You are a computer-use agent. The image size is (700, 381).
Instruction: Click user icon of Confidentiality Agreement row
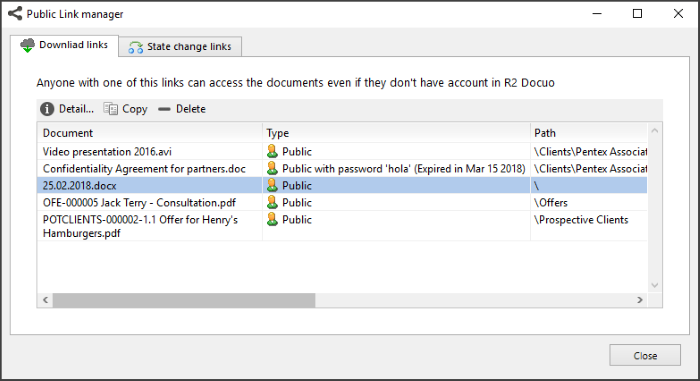point(272,168)
